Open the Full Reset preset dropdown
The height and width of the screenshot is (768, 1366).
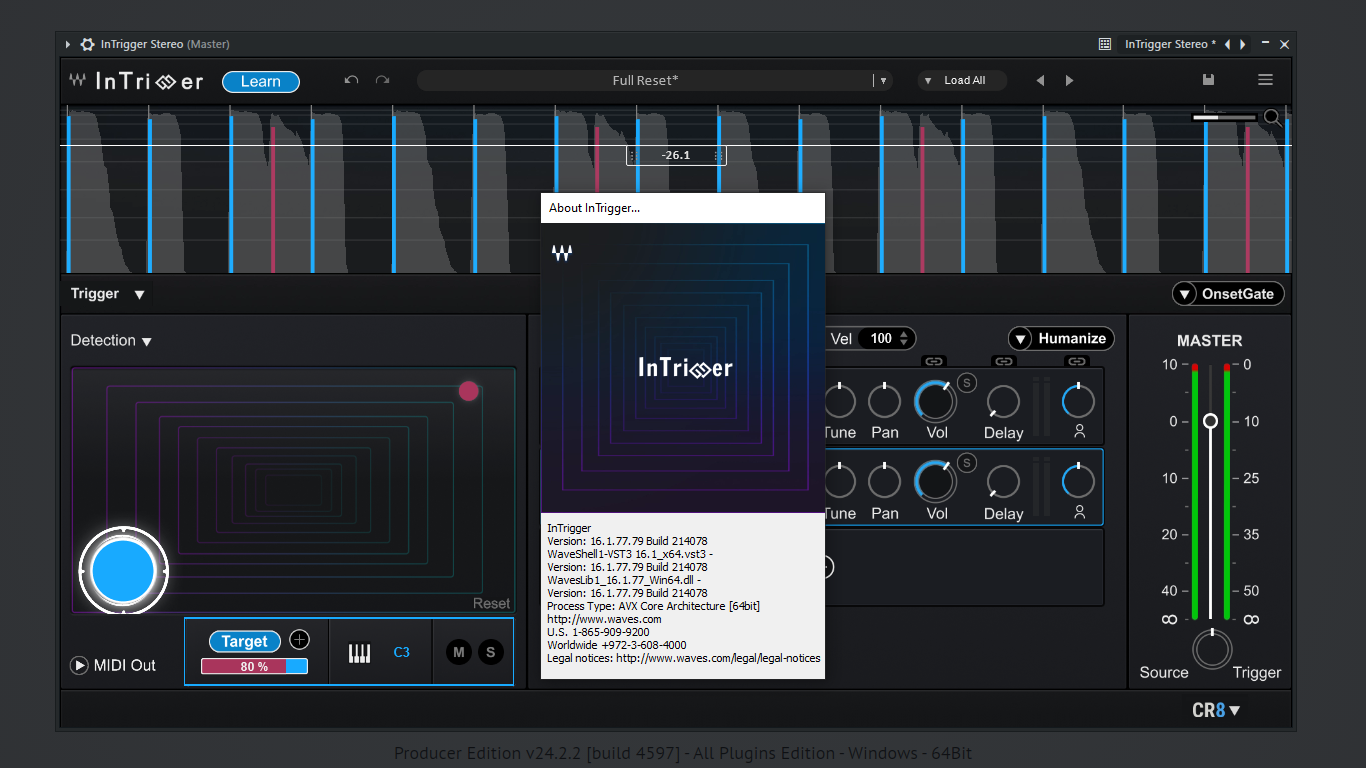881,80
